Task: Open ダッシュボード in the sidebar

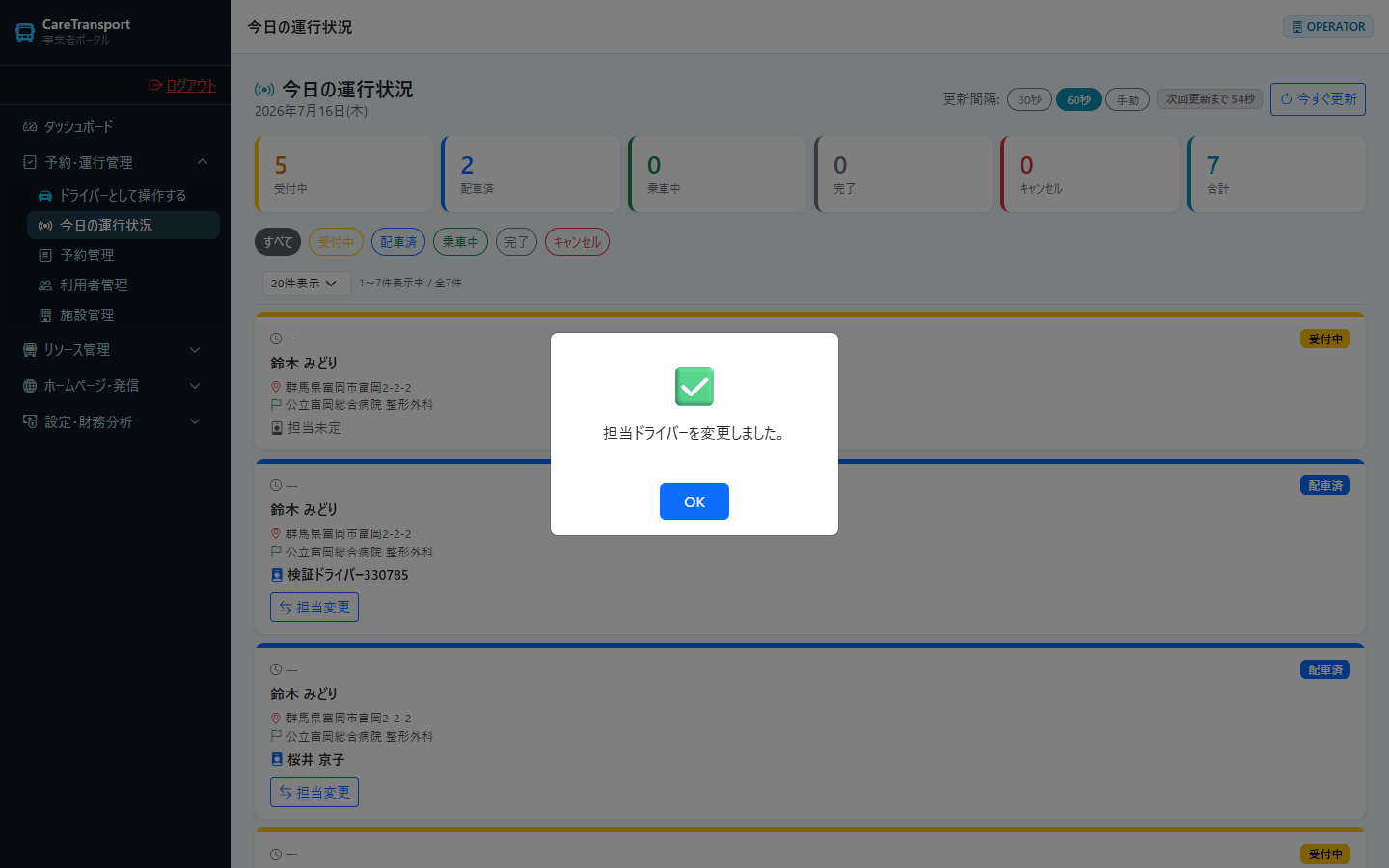Action: click(116, 126)
